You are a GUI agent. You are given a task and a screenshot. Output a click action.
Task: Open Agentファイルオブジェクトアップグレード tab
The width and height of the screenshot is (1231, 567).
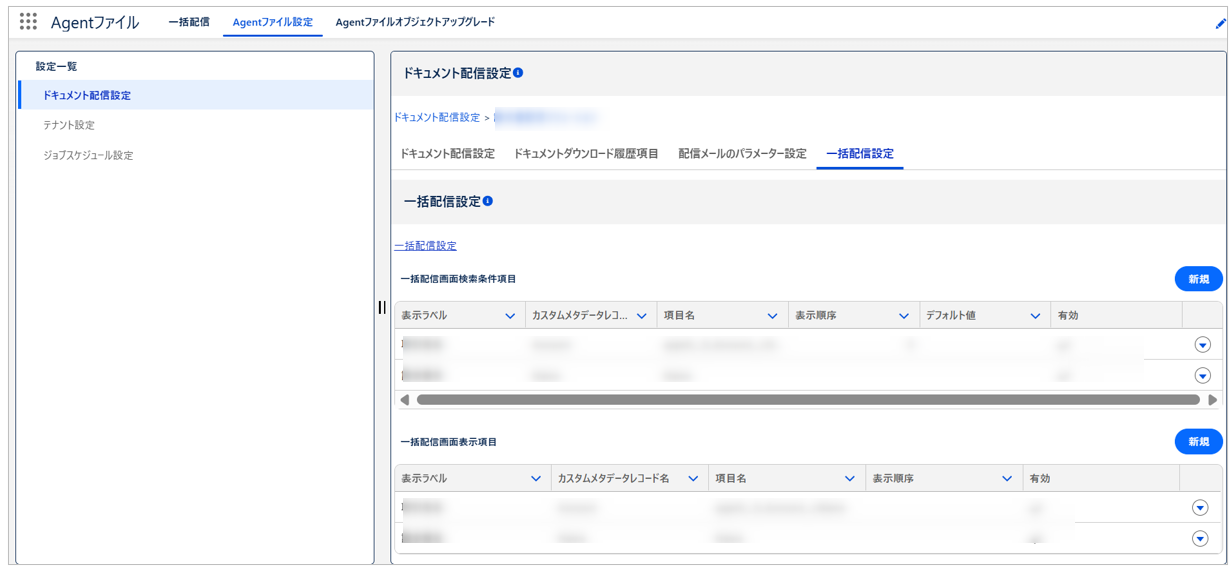[415, 22]
